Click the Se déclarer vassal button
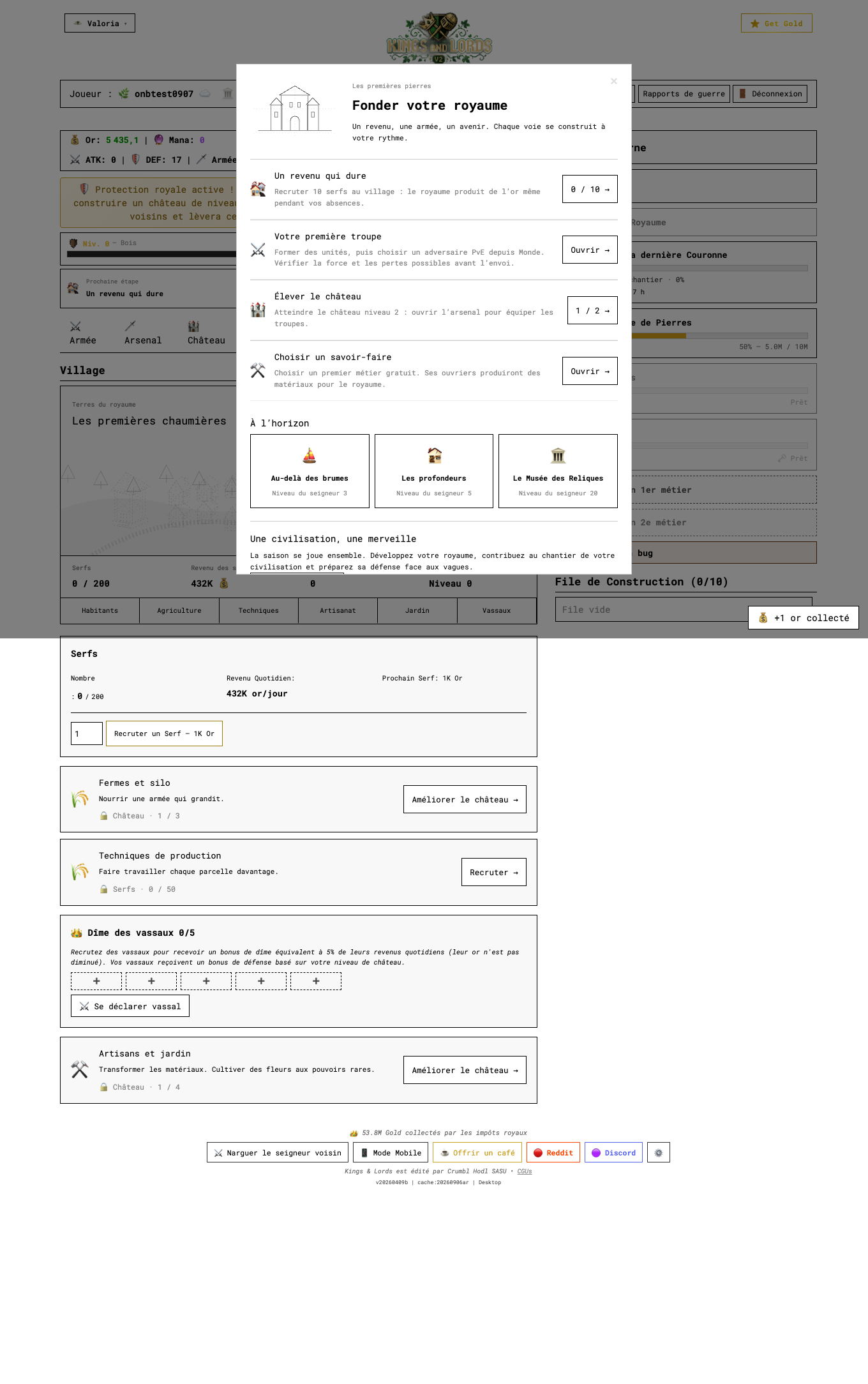This screenshot has width=868, height=1384. pos(130,1006)
